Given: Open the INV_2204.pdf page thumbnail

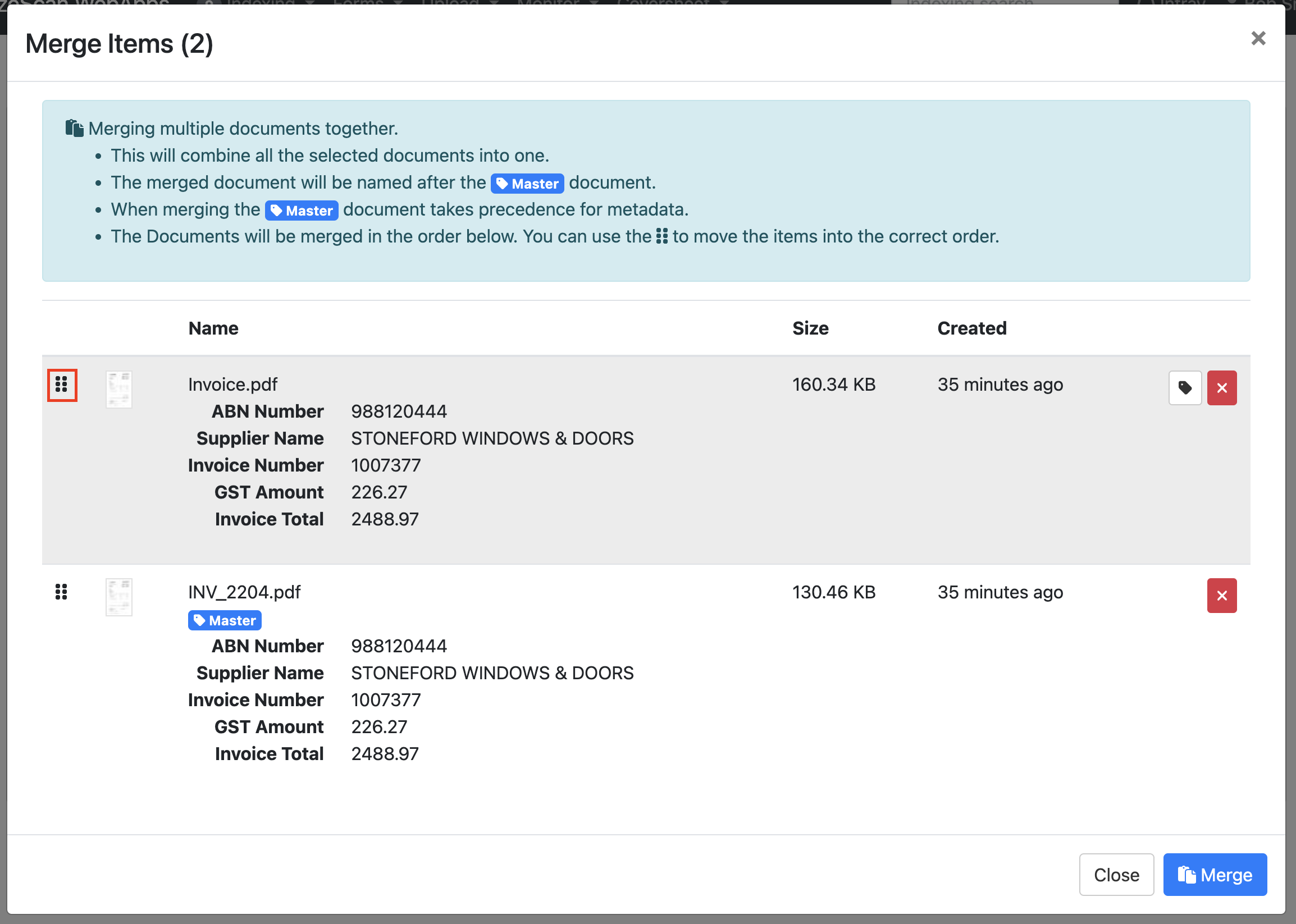Looking at the screenshot, I should (x=119, y=597).
